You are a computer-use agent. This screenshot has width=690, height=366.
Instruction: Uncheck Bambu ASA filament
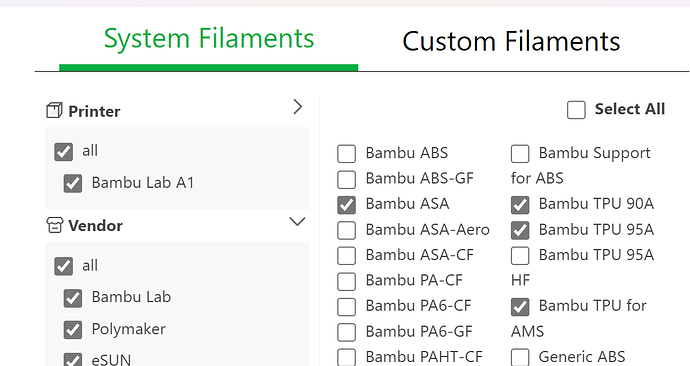tap(346, 205)
